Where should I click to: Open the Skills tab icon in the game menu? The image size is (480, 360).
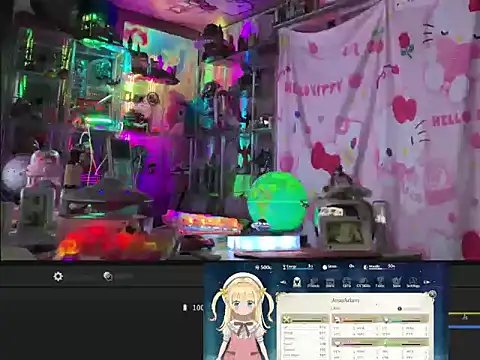click(363, 283)
